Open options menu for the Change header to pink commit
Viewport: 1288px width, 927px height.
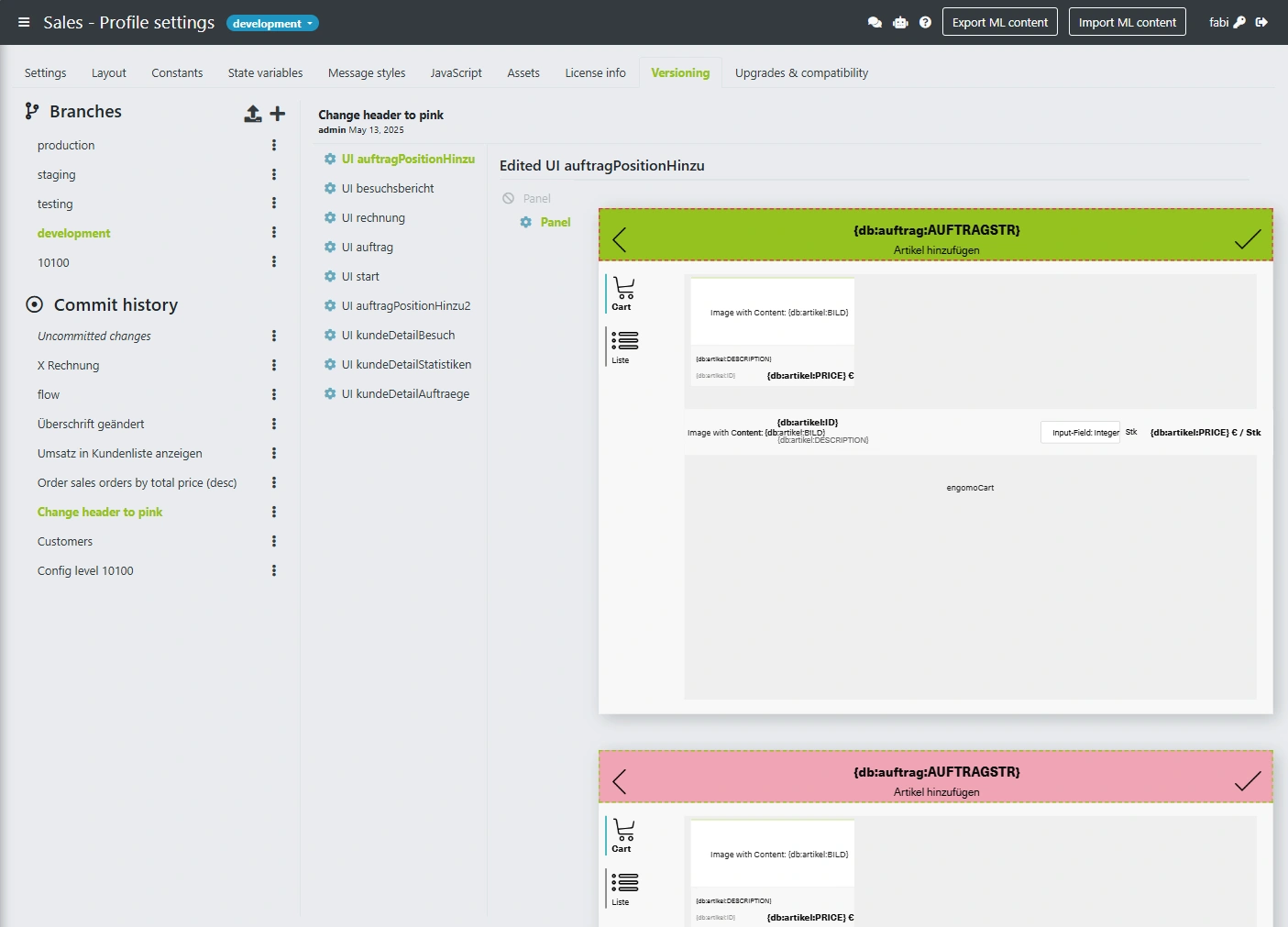274,512
